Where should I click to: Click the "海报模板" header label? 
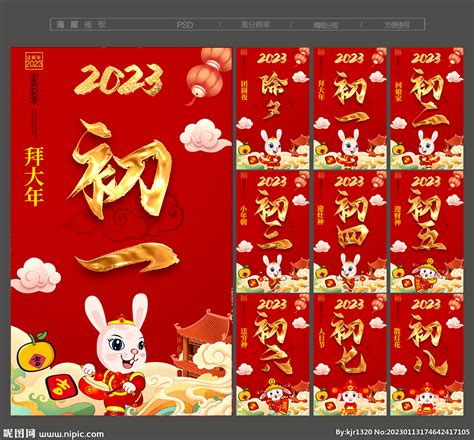81,25
